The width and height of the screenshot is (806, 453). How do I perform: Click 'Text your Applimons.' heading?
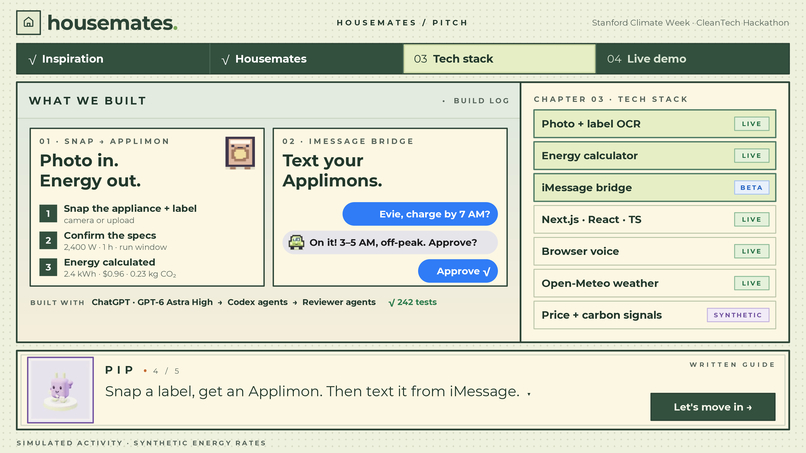[332, 171]
